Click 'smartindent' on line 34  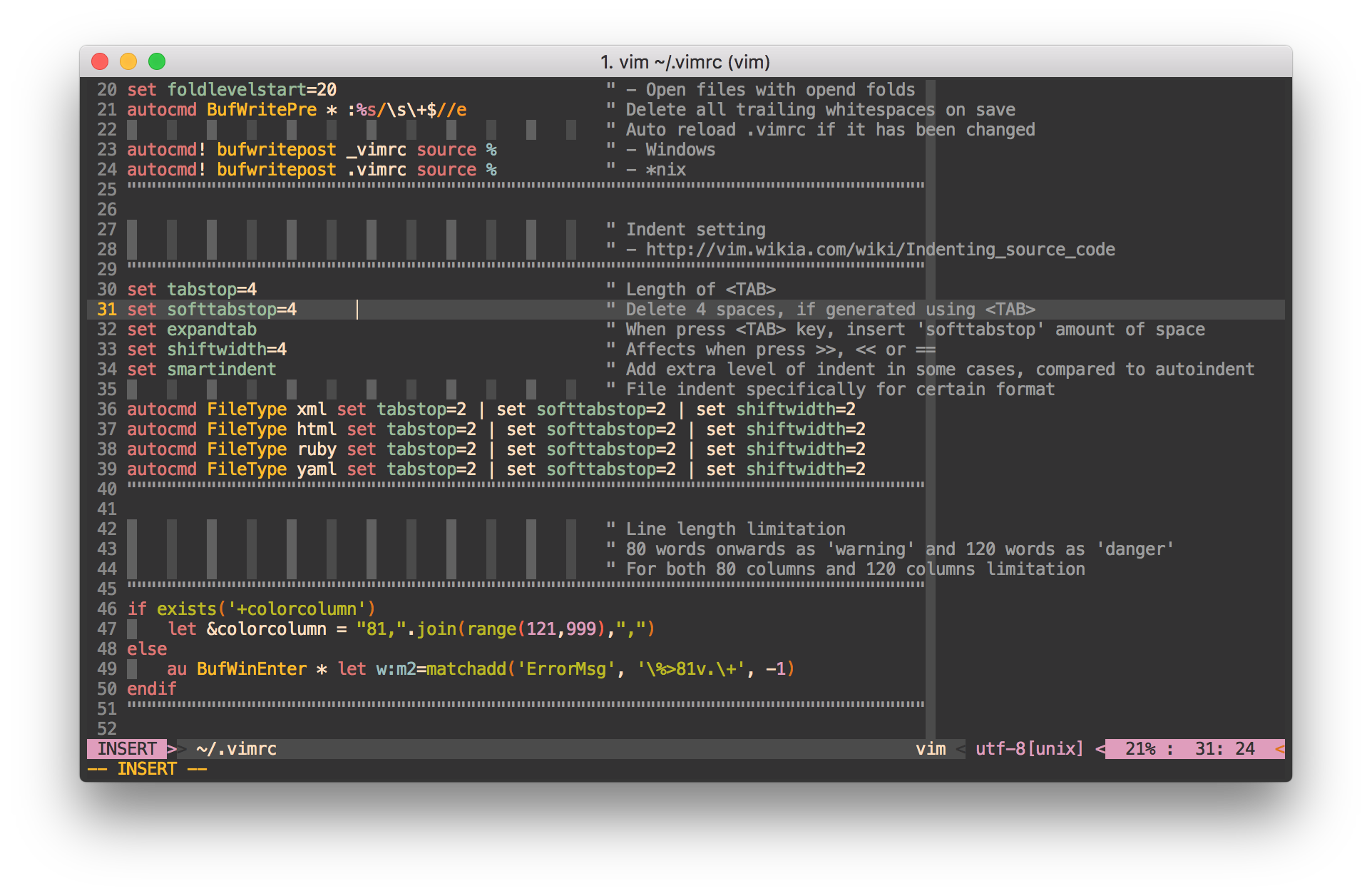point(221,369)
